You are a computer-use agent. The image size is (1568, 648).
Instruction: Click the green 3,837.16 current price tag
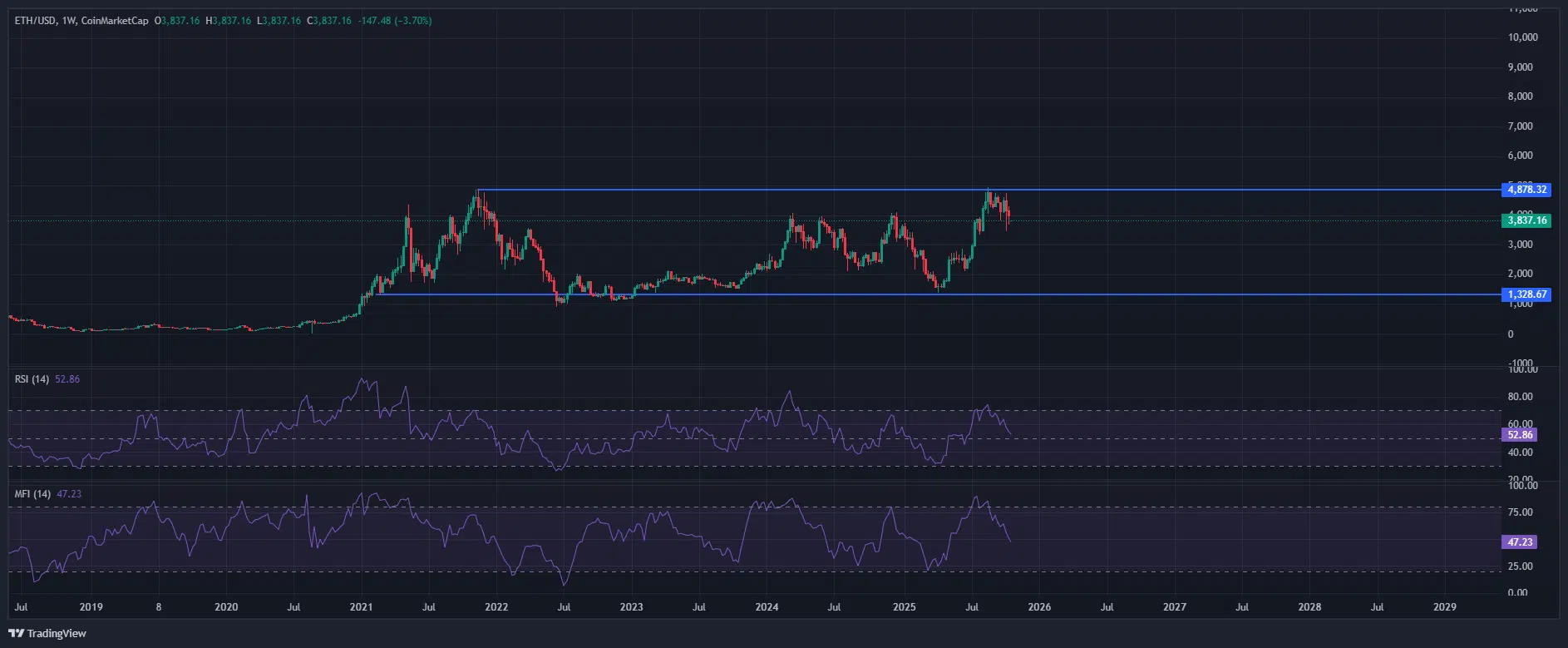pyautogui.click(x=1526, y=220)
